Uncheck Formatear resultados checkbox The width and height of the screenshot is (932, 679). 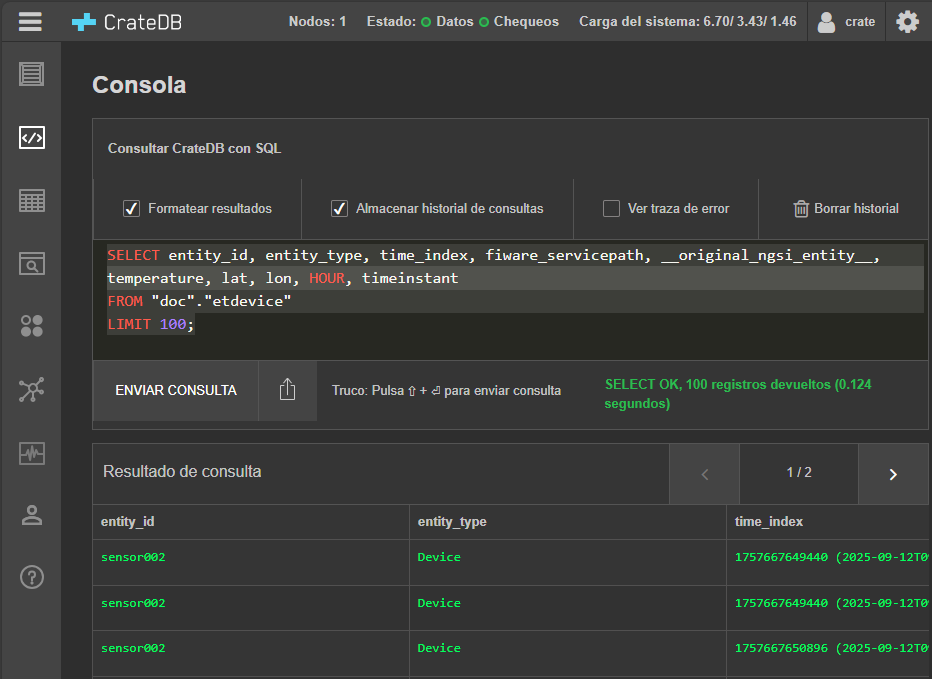click(131, 209)
